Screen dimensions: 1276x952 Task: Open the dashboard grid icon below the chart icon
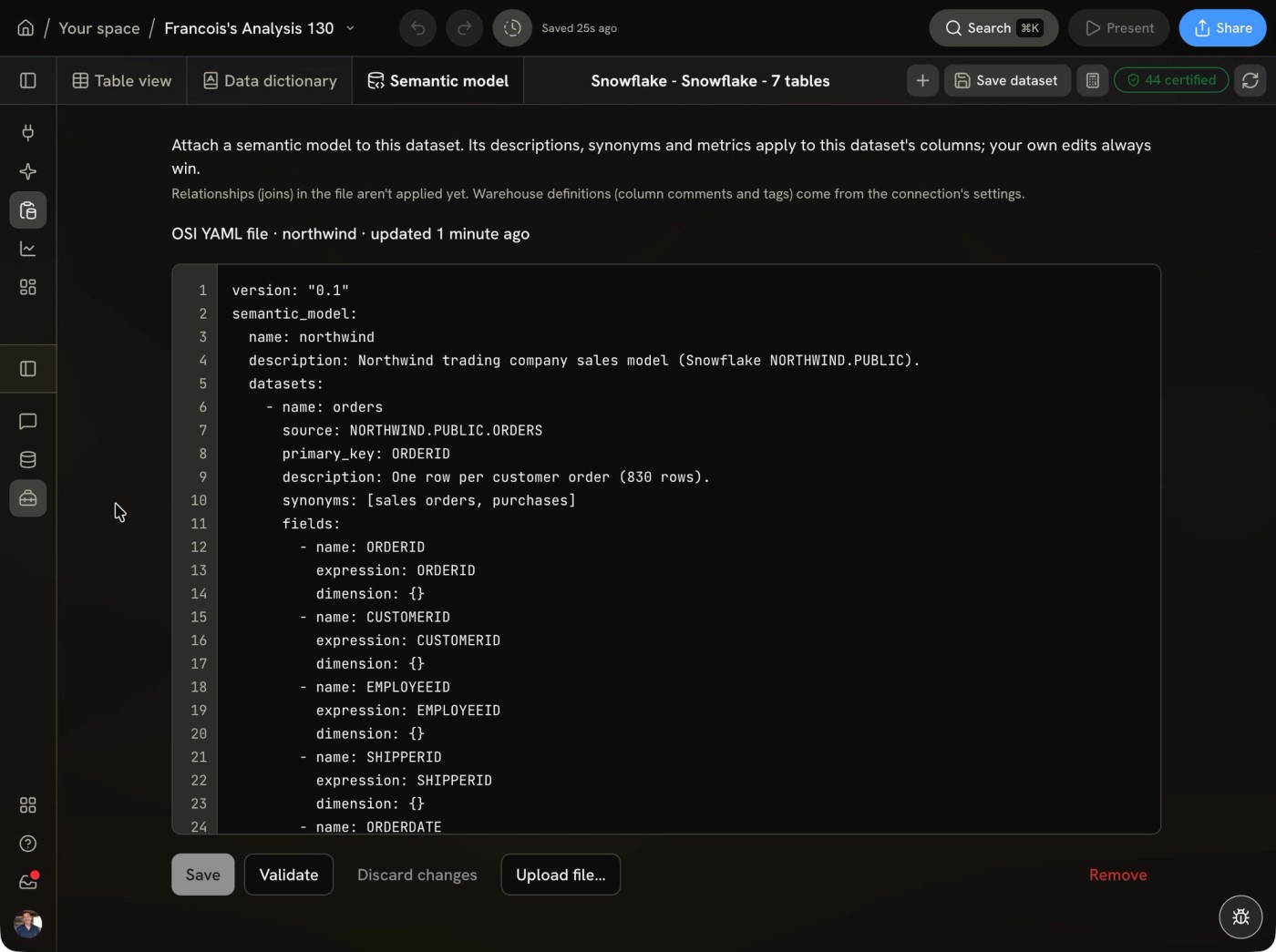(28, 287)
